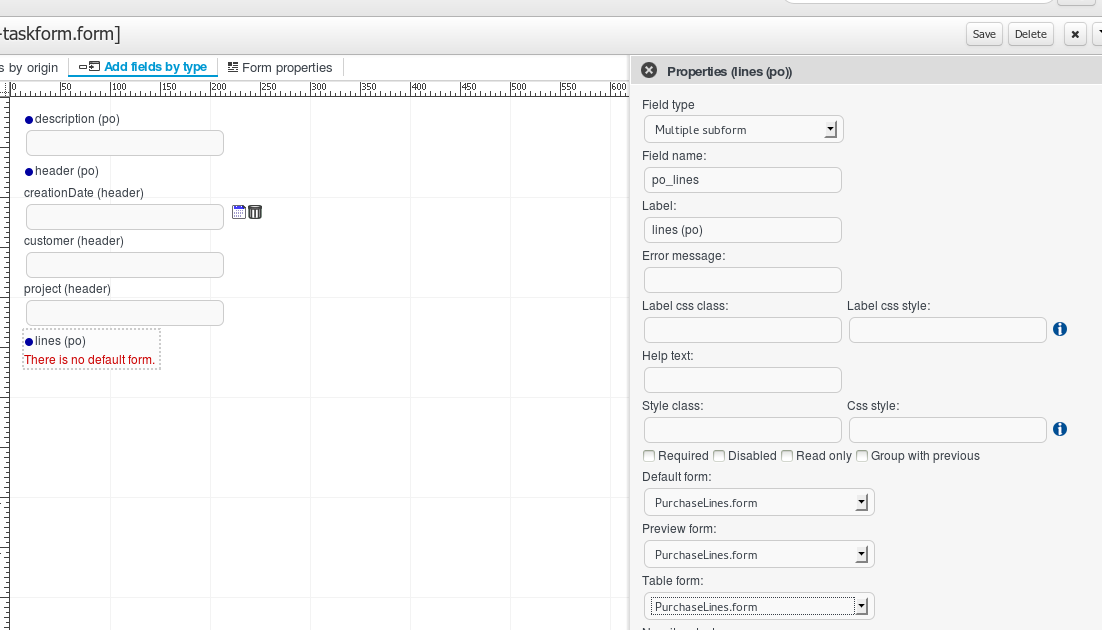The height and width of the screenshot is (630, 1102).
Task: Select the blue dot marker beside lines (po)
Action: 28,341
